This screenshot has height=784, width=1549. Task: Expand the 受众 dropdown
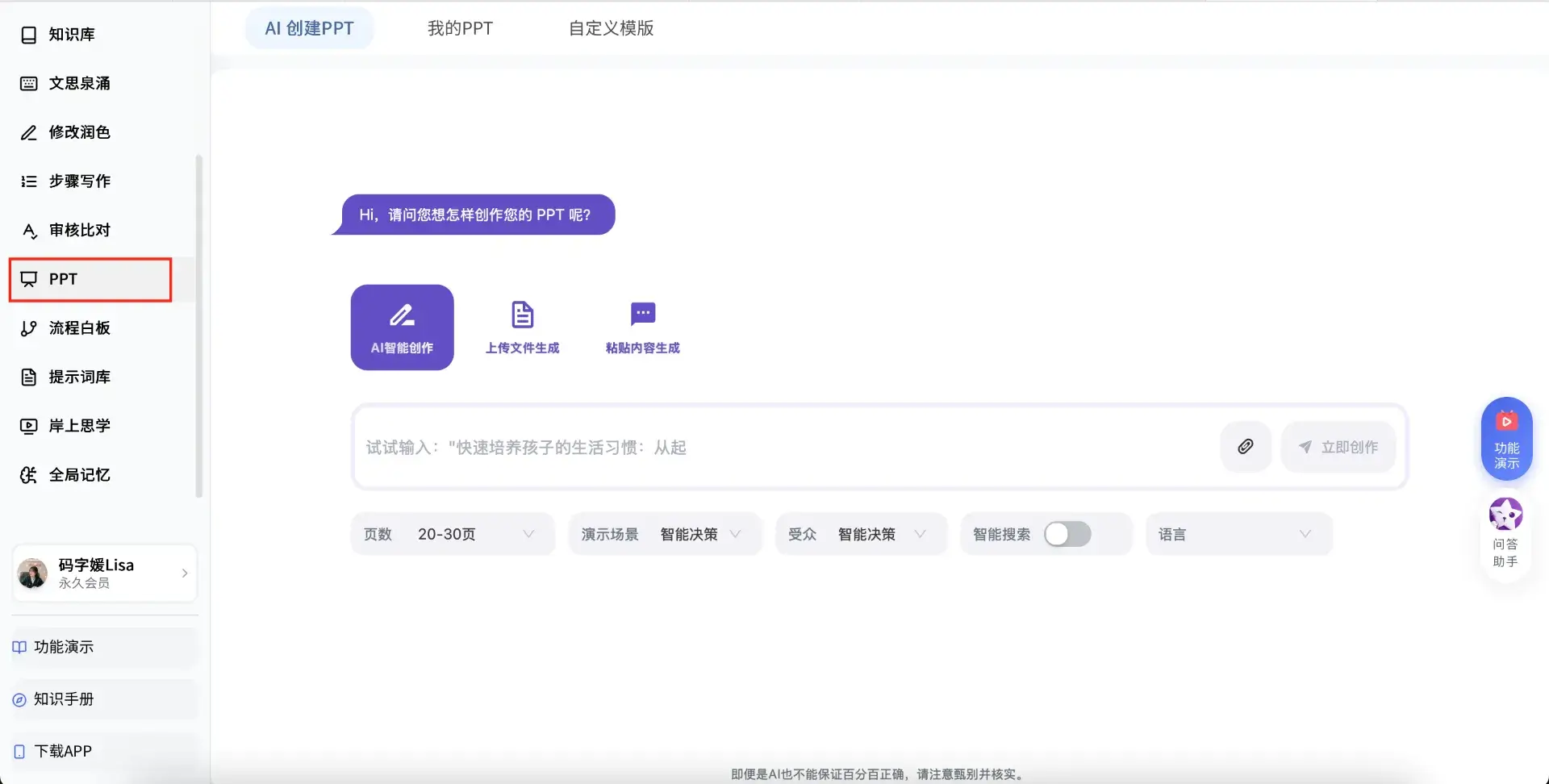click(860, 534)
